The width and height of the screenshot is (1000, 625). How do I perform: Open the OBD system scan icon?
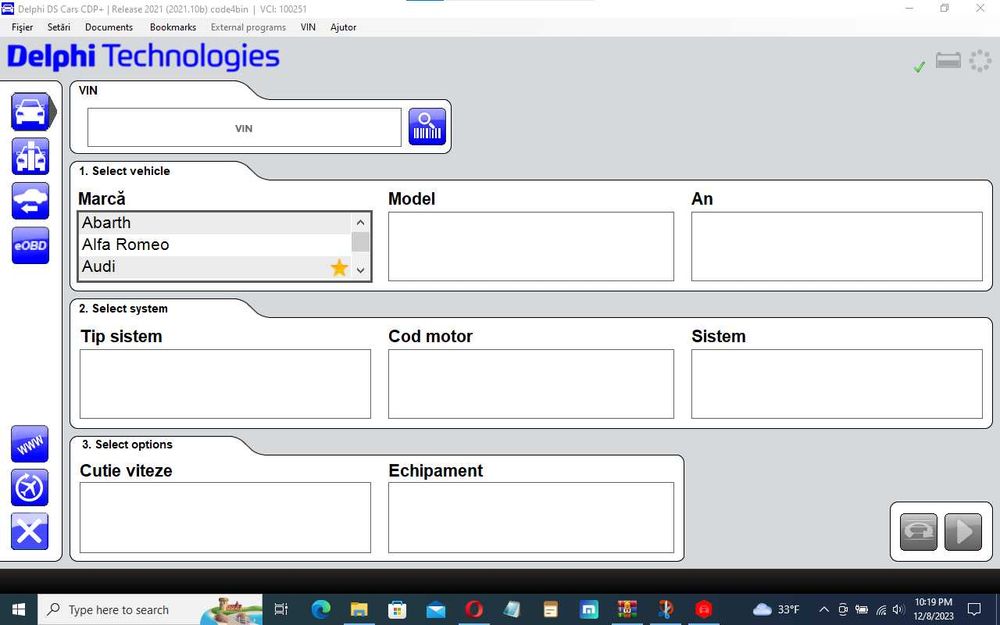[x=30, y=156]
